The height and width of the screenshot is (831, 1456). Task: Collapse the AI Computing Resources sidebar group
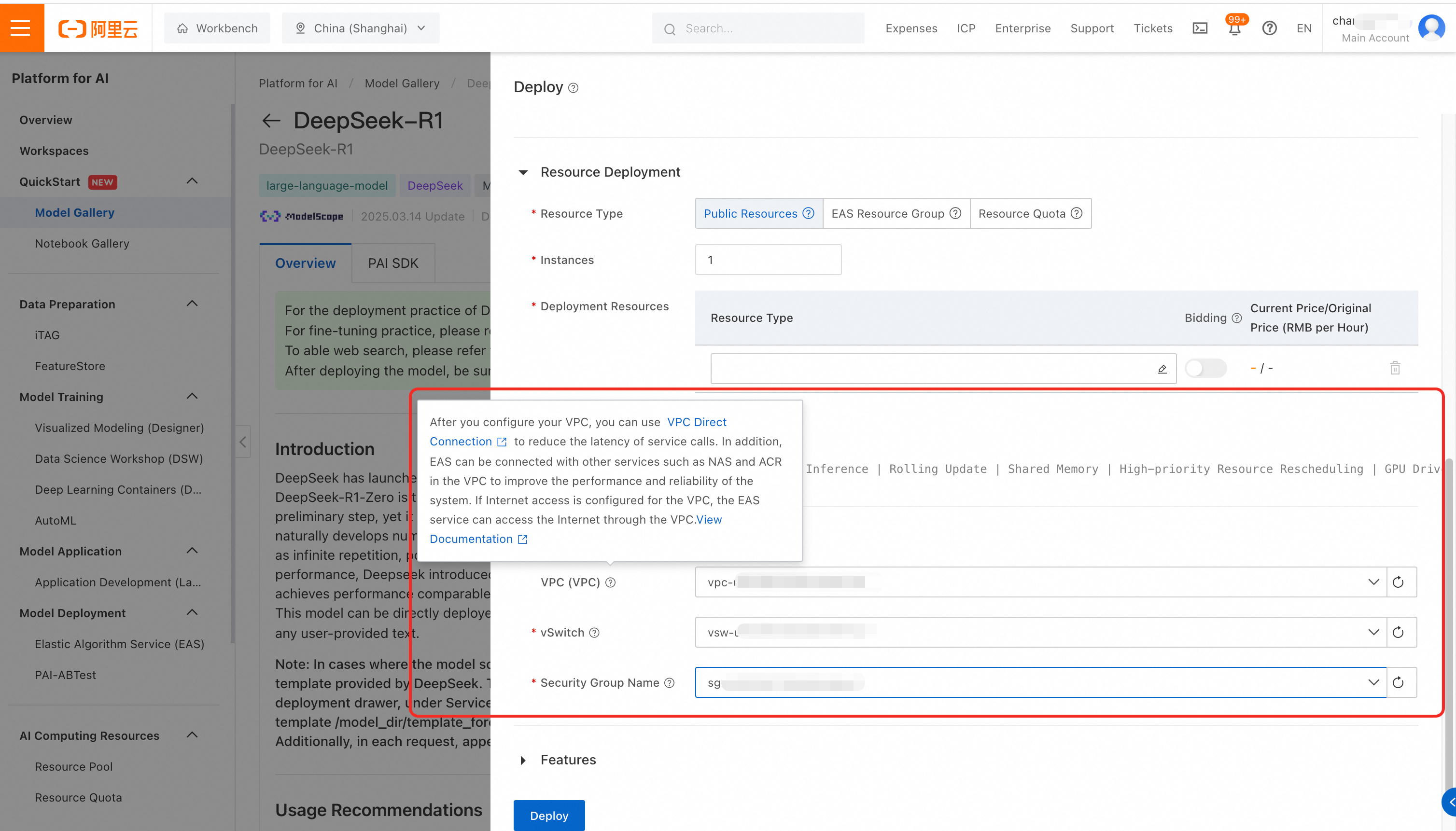[x=193, y=735]
